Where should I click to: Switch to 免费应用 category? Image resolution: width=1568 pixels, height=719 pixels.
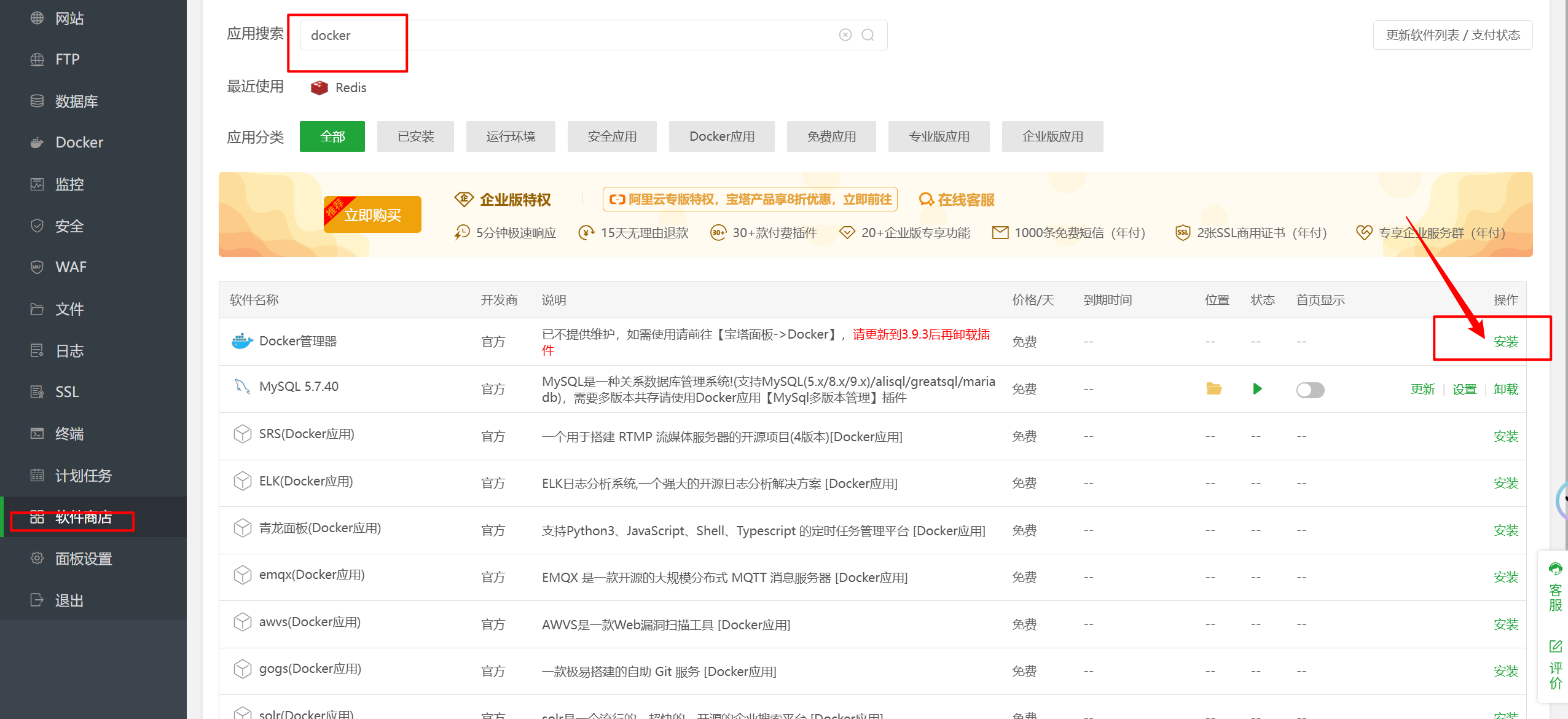pyautogui.click(x=831, y=136)
